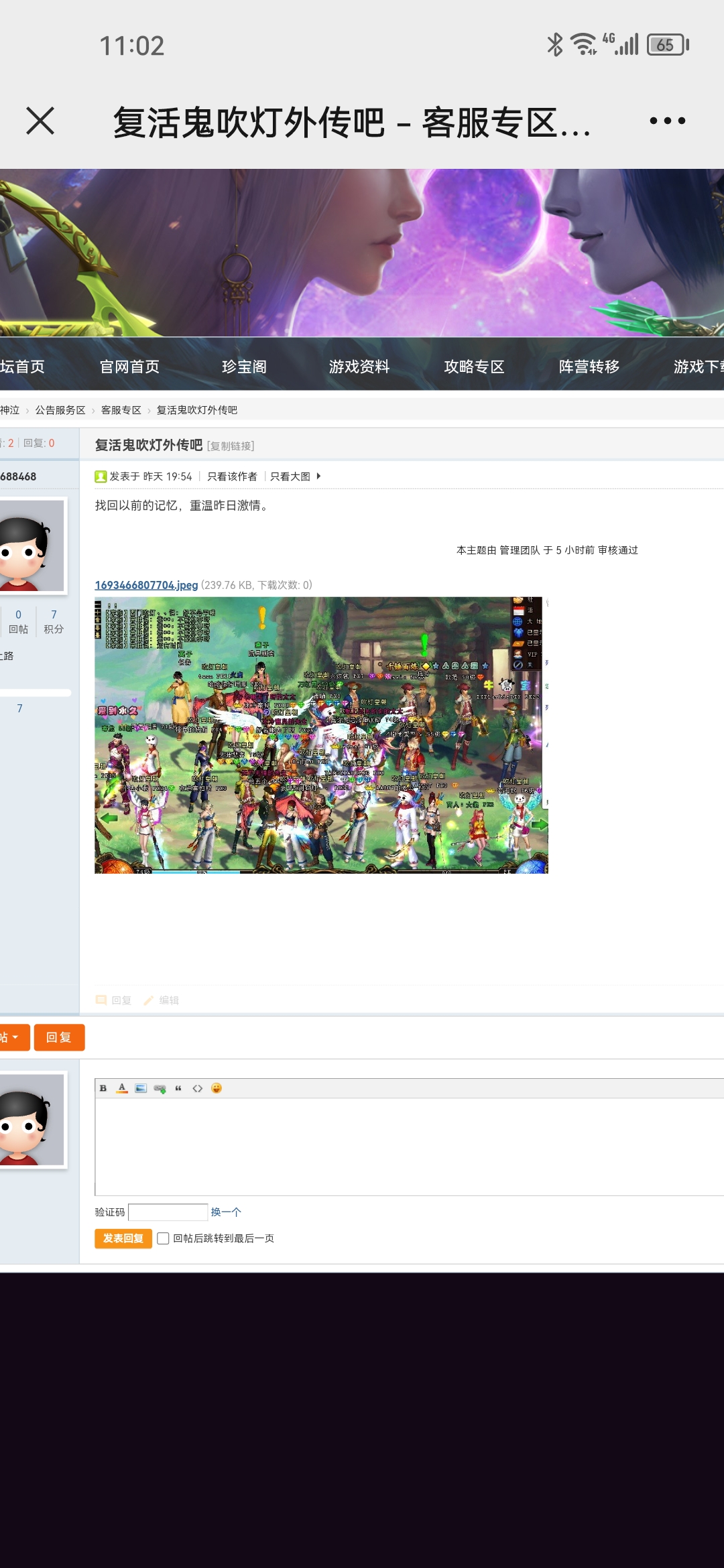724x1568 pixels.
Task: Expand the 只看大图 arrow
Action: pyautogui.click(x=318, y=476)
